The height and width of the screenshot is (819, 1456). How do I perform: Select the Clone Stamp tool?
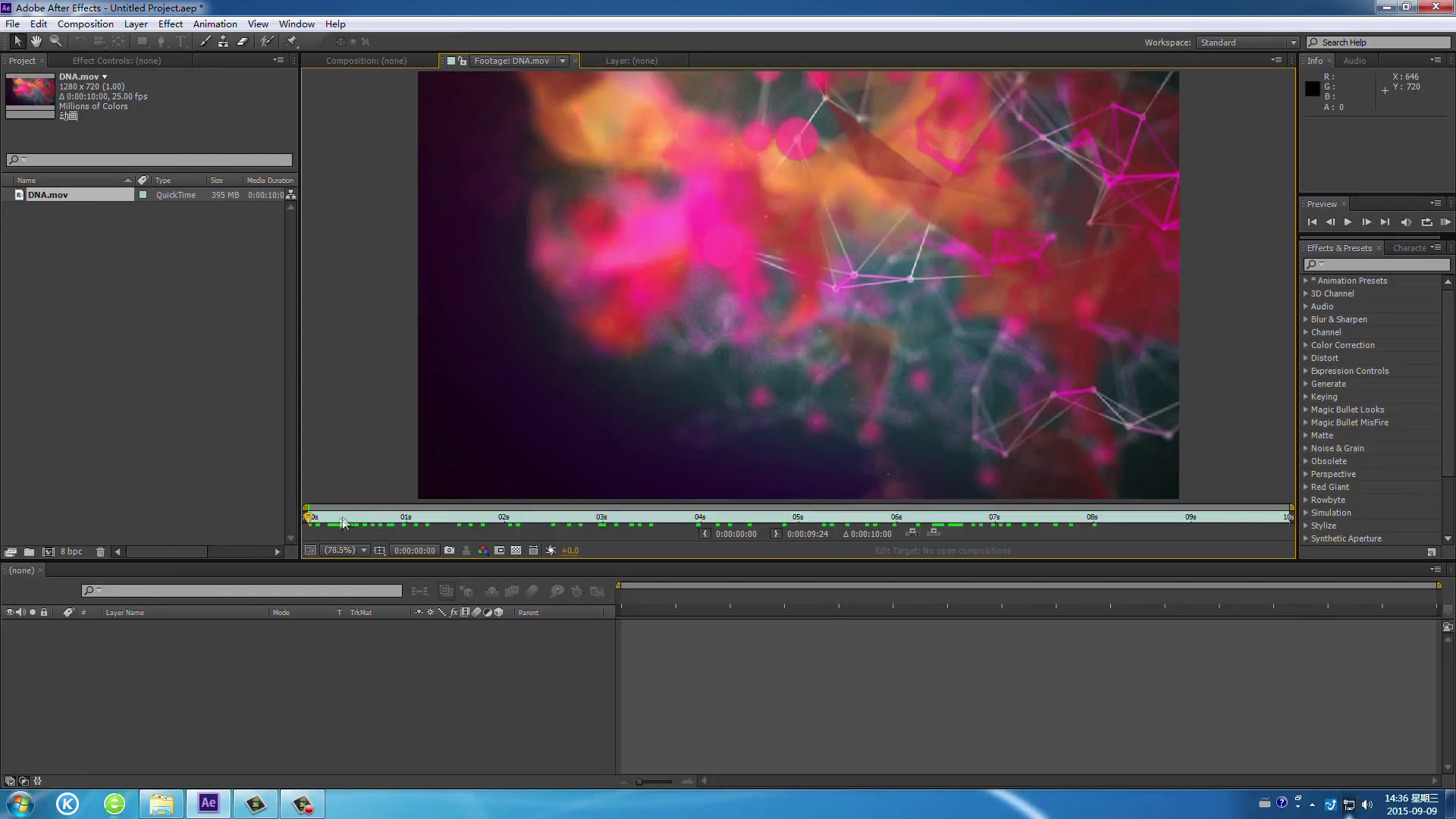223,42
